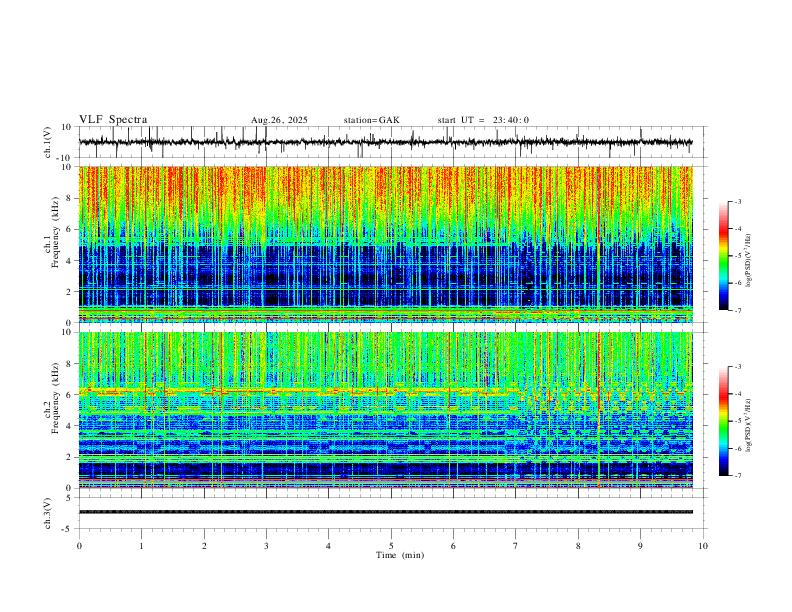Screen dimensions: 792x612
Task: Click the ch.1 spectrogram color bar
Action: click(723, 256)
